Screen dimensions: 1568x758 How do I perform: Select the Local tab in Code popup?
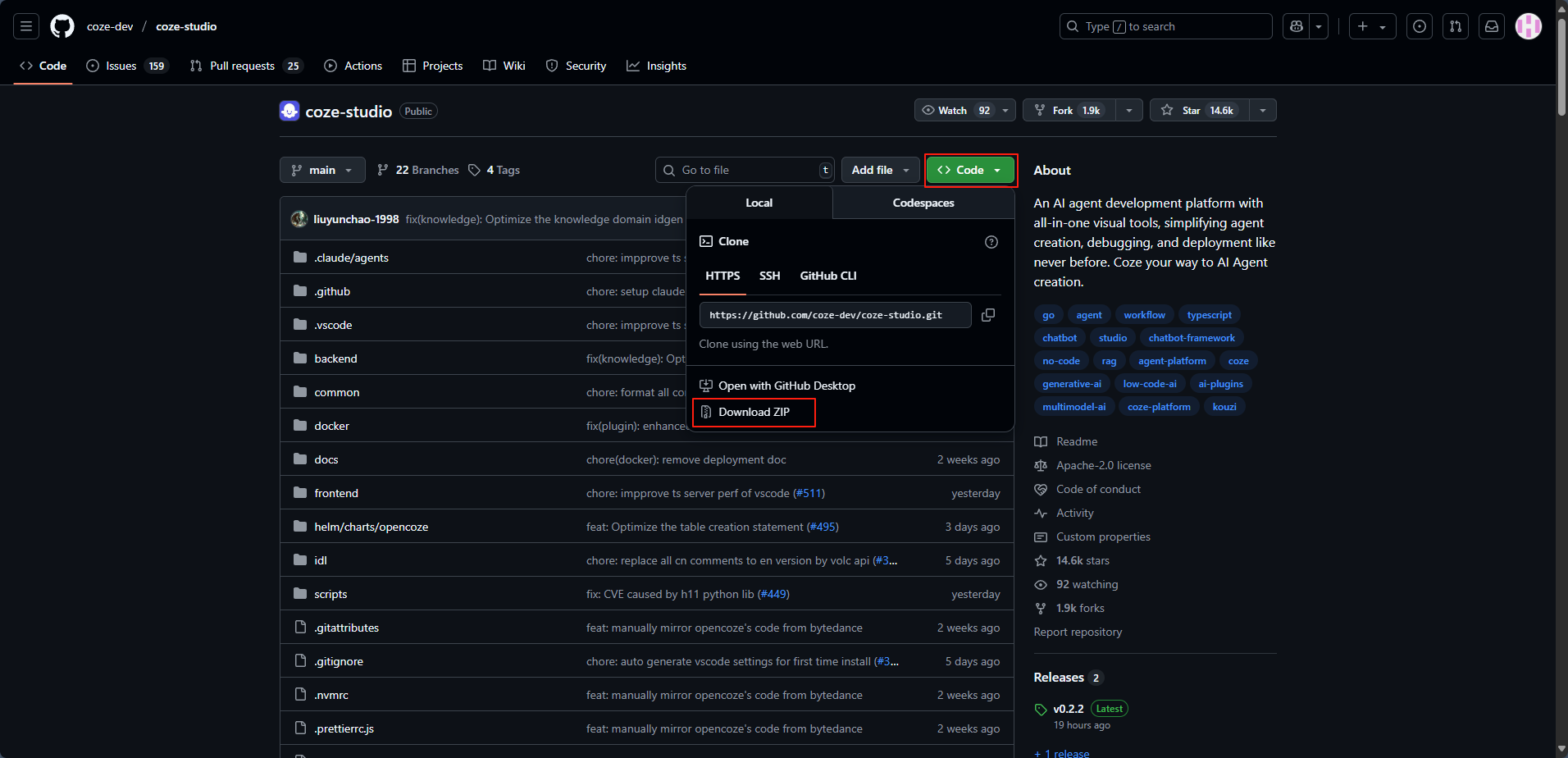pos(759,203)
